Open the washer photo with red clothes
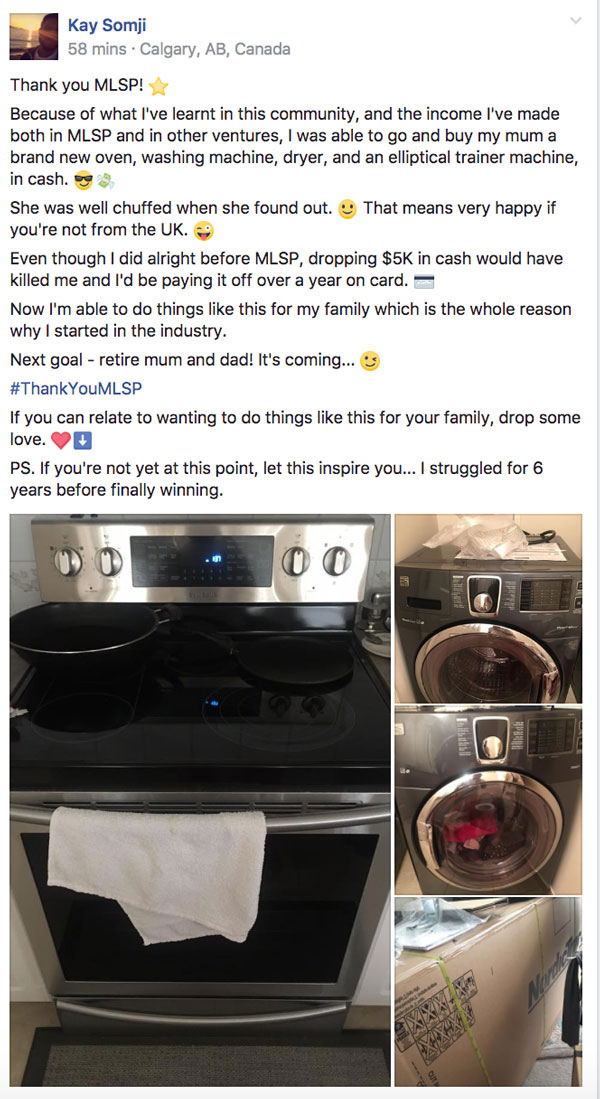600x1099 pixels. pyautogui.click(x=489, y=800)
